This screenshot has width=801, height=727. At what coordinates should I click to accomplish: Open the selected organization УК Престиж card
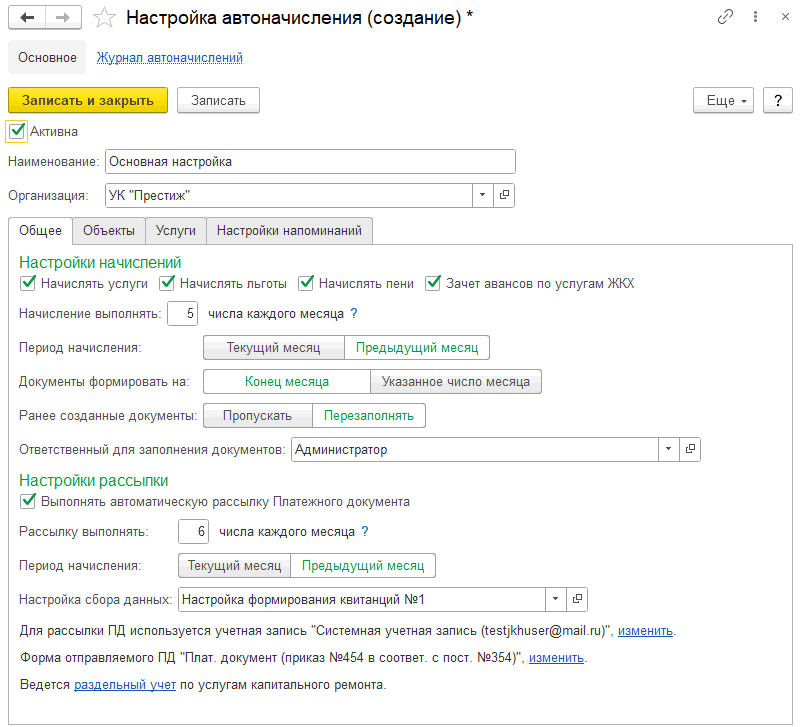504,195
